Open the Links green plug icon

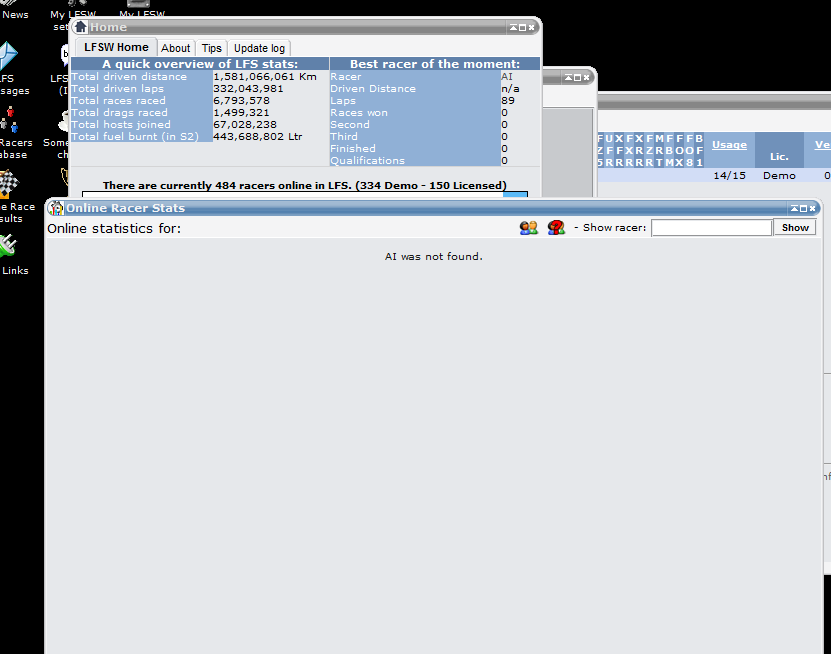(x=8, y=246)
